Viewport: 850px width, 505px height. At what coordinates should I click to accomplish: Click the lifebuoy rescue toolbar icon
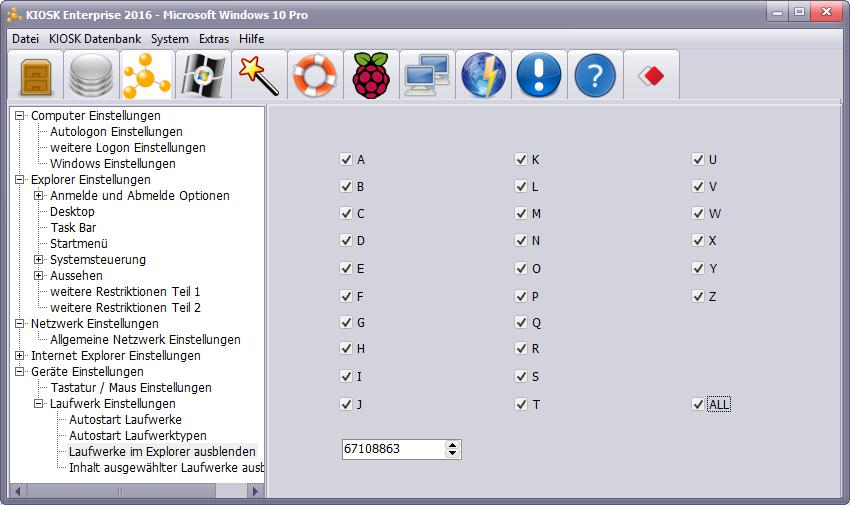point(315,76)
